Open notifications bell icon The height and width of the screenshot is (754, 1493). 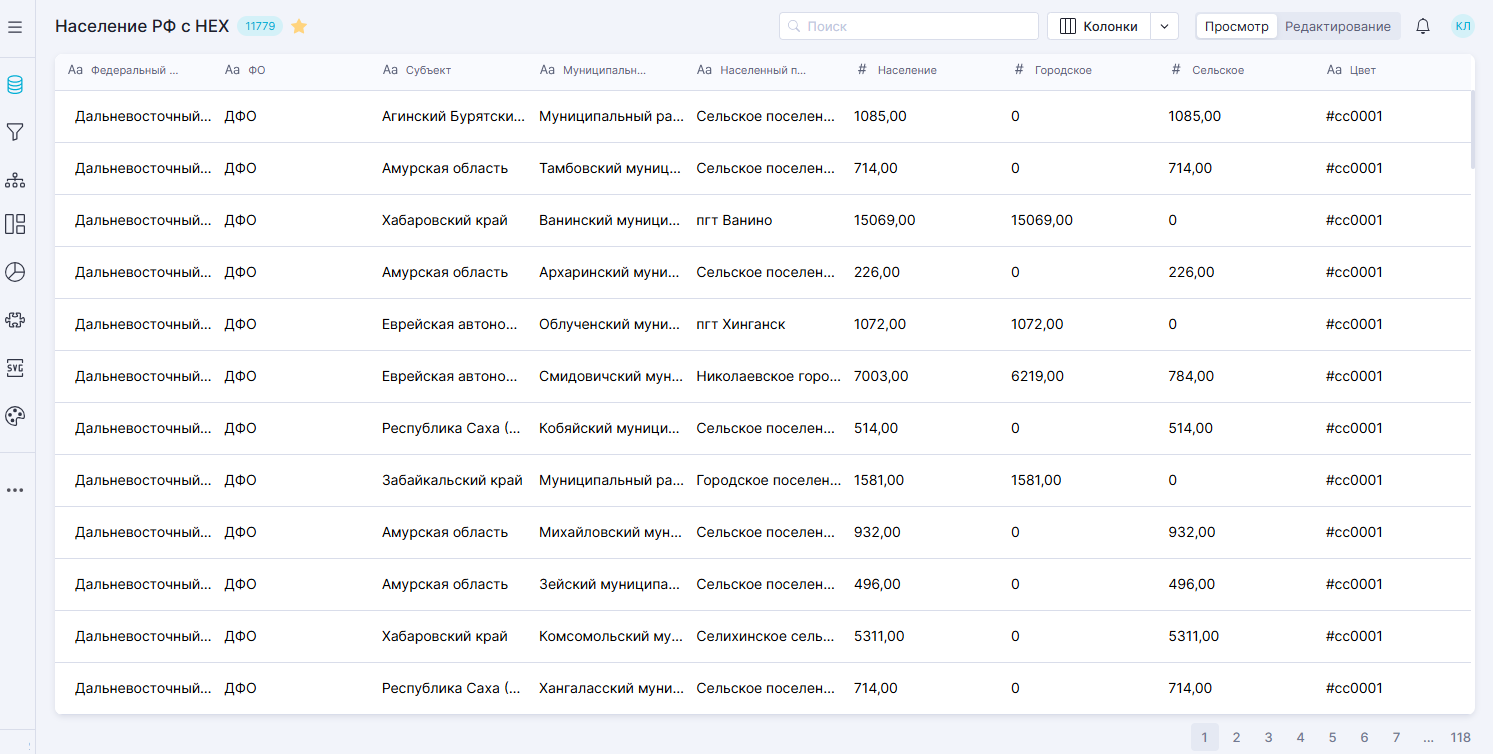coord(1423,27)
